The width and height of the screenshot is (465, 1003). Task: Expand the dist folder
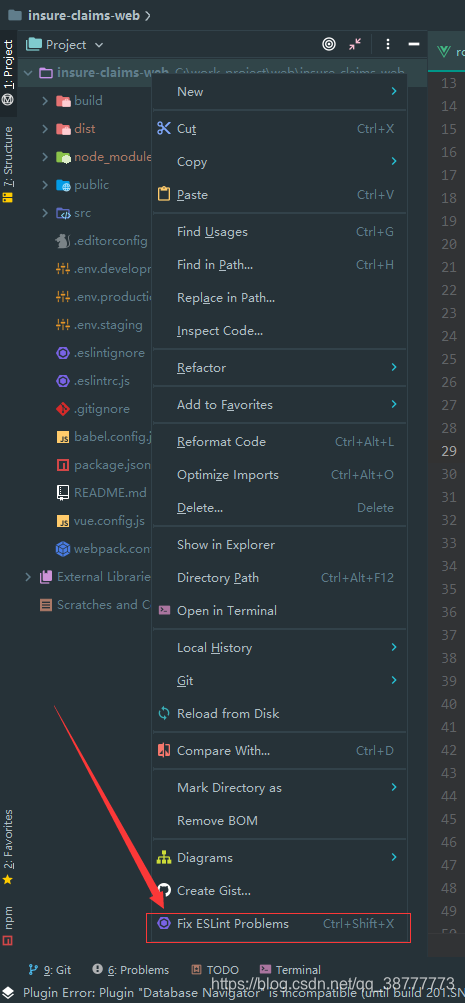pos(45,129)
